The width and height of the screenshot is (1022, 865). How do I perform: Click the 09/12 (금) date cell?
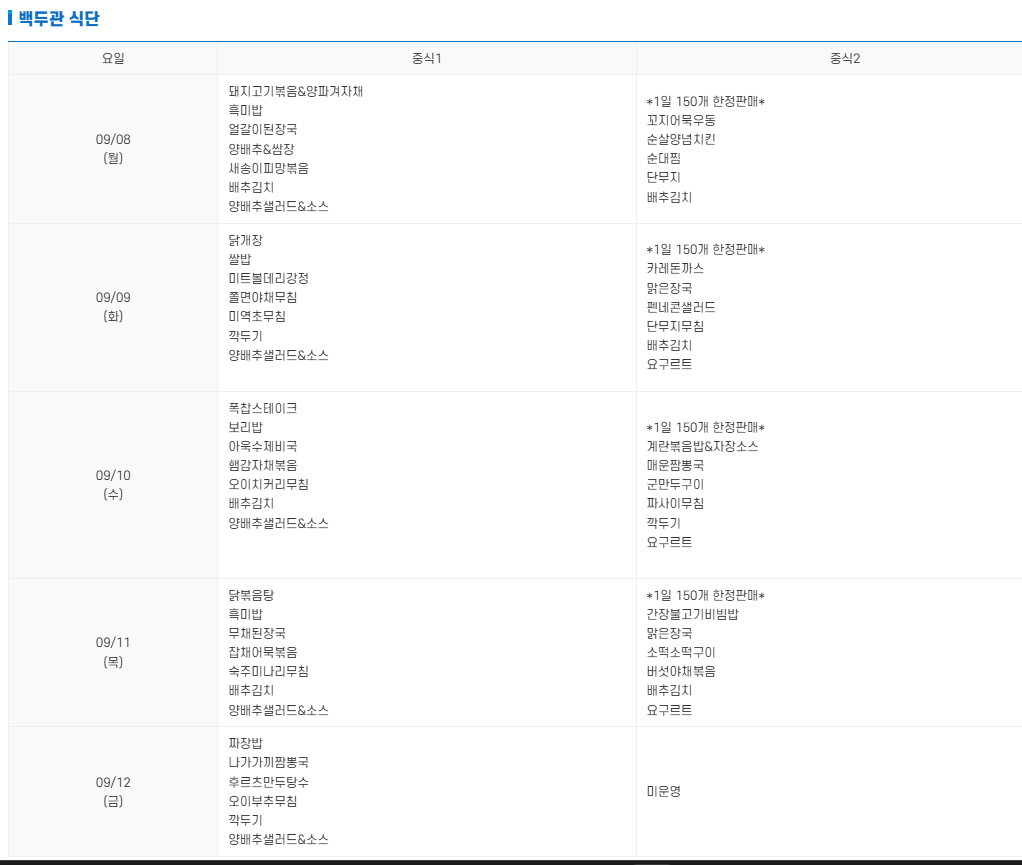point(113,791)
